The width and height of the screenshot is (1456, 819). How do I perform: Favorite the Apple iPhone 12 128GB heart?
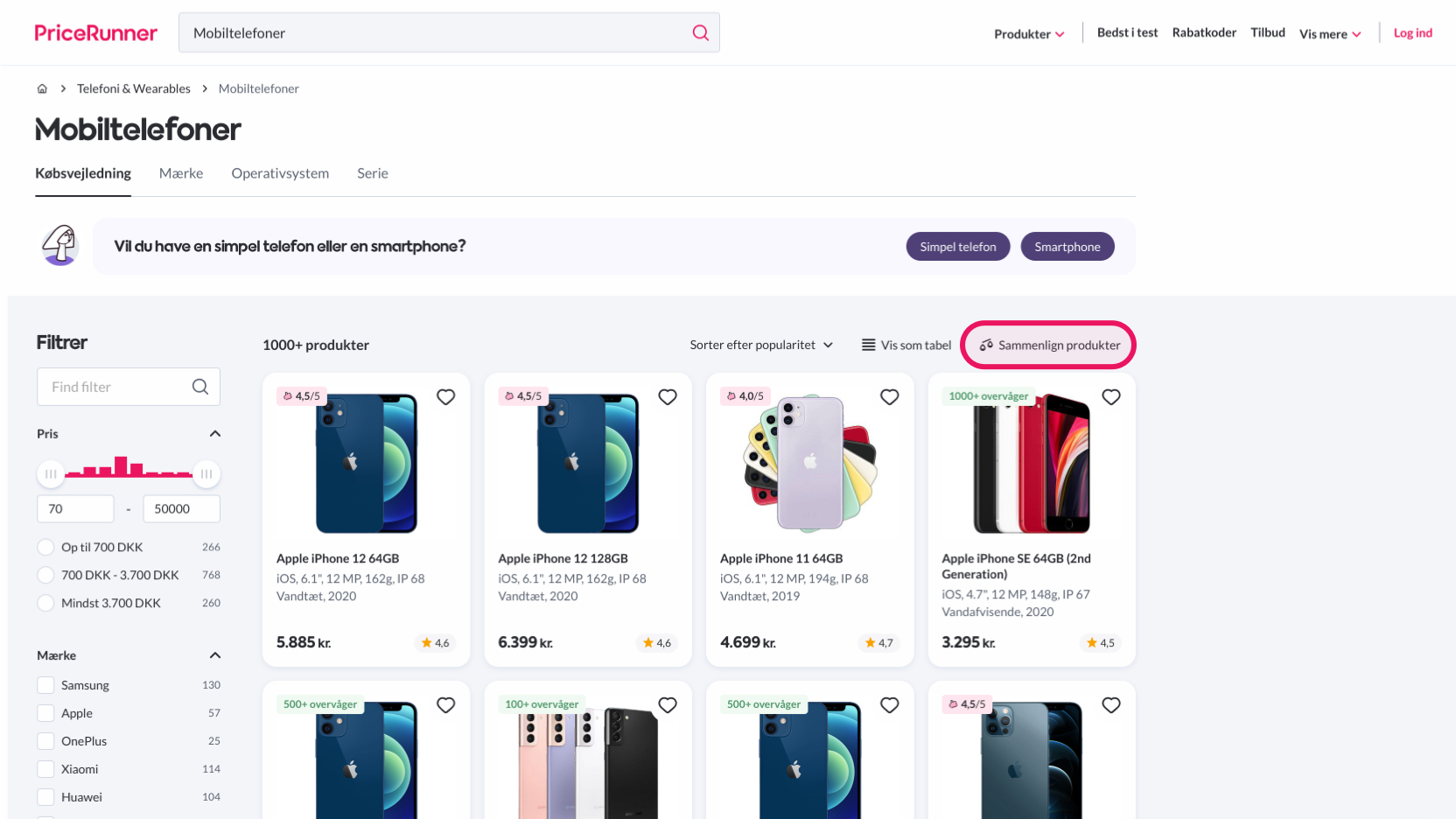[668, 397]
